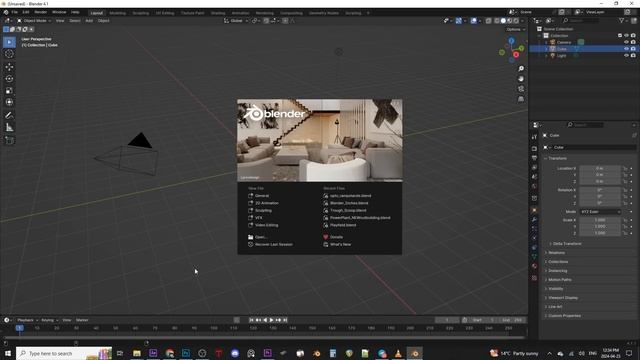640x360 pixels.
Task: Open the outliner filter funnel
Action: click(x=621, y=20)
